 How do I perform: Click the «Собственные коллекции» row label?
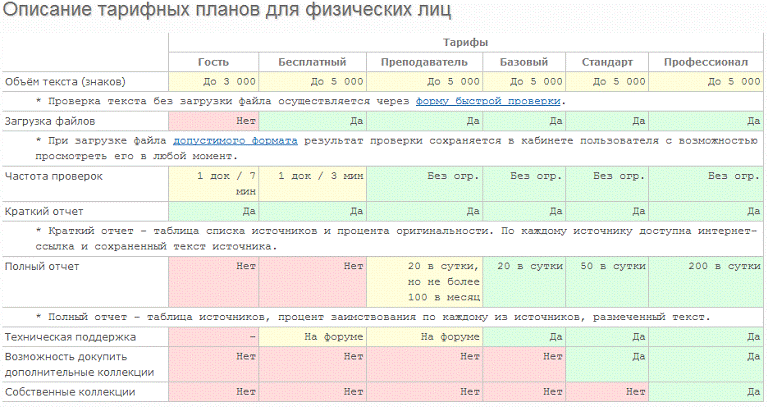point(70,392)
